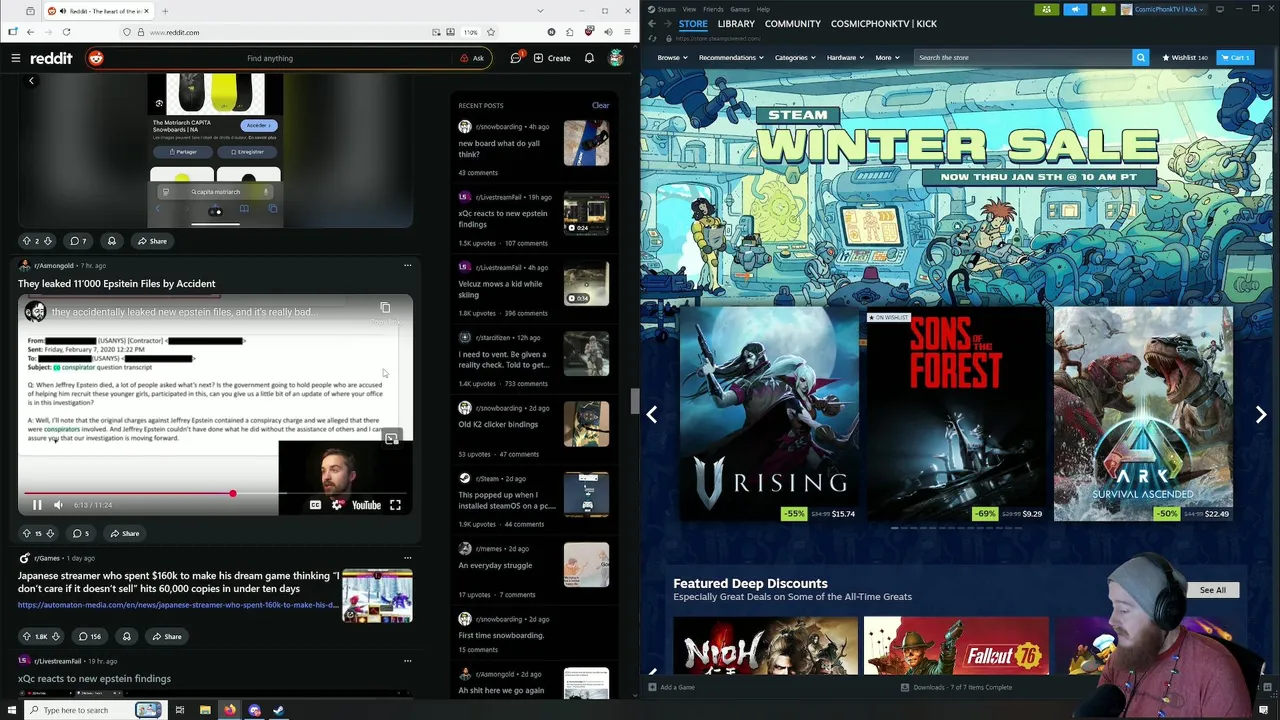The height and width of the screenshot is (720, 1280).
Task: Switch to the Steam LIBRARY tab
Action: (x=736, y=23)
